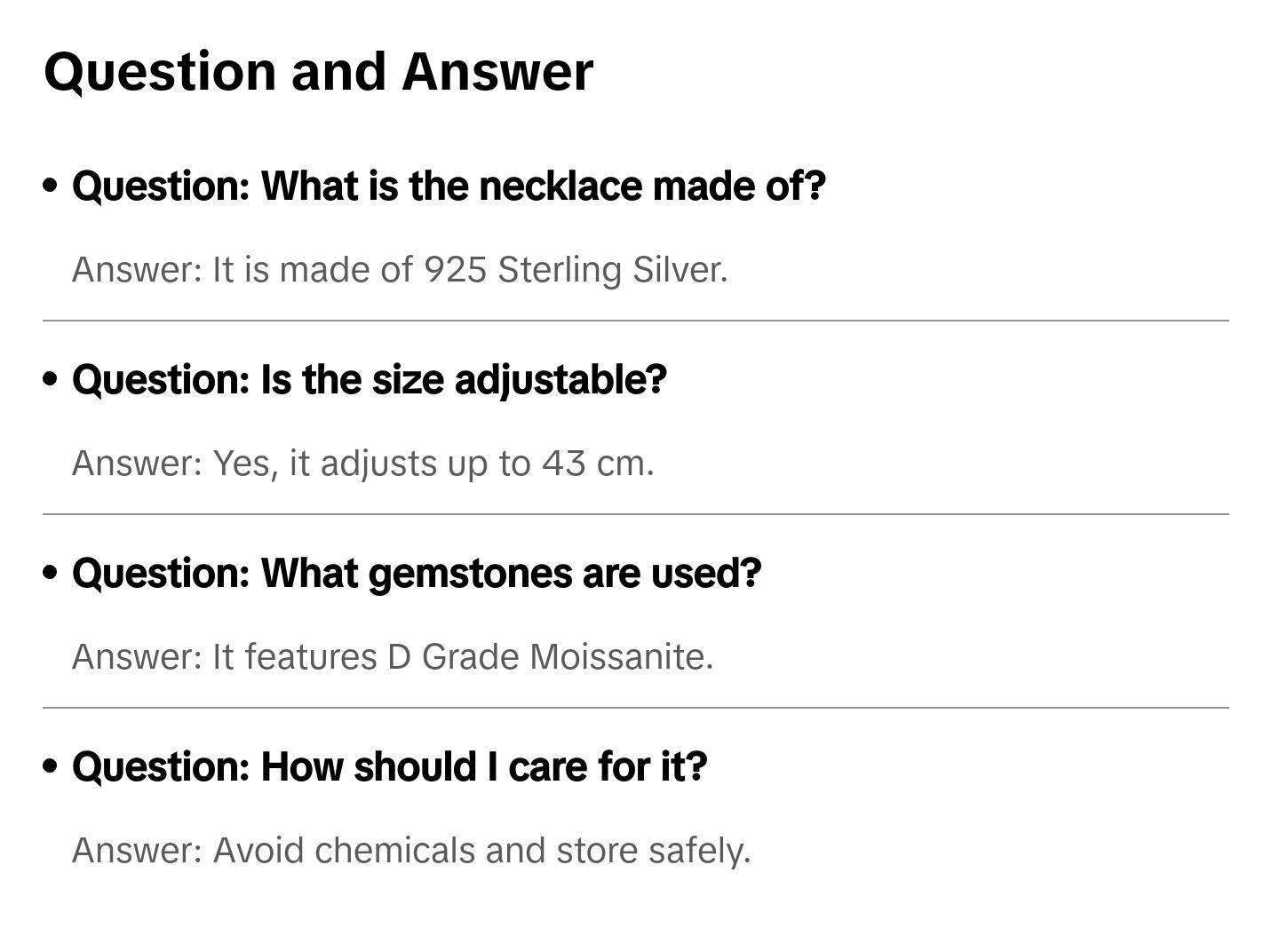The image size is (1272, 952).
Task: Click the D Grade Moissanite answer text
Action: point(393,657)
